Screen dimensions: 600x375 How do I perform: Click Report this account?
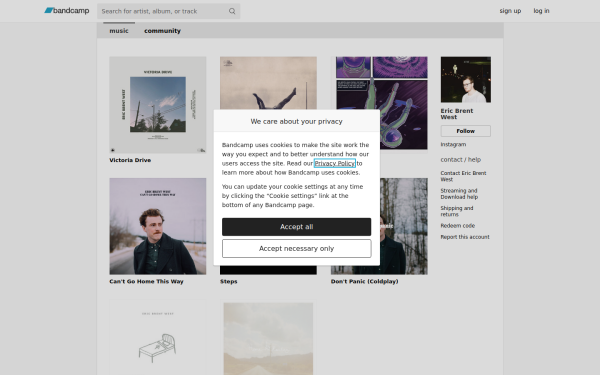(465, 237)
